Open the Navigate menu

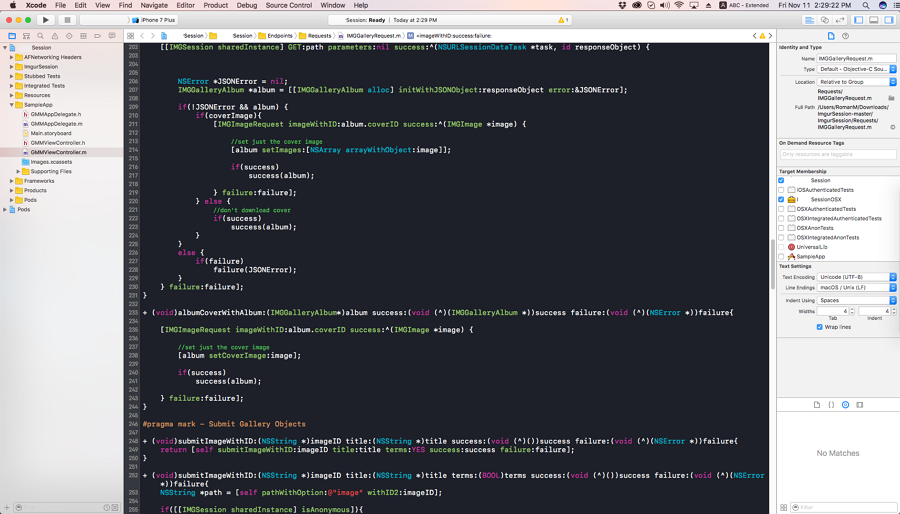click(x=154, y=5)
